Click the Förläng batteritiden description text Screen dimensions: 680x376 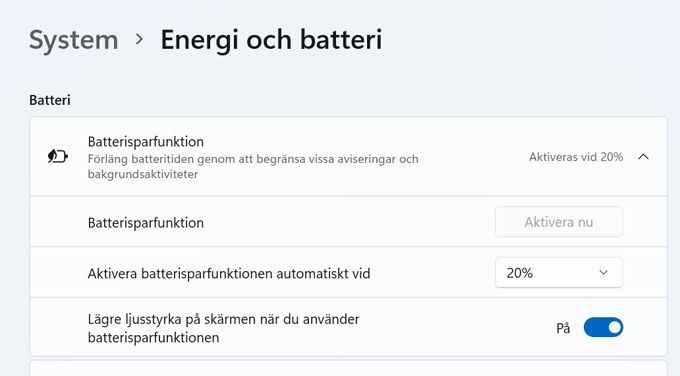click(253, 167)
